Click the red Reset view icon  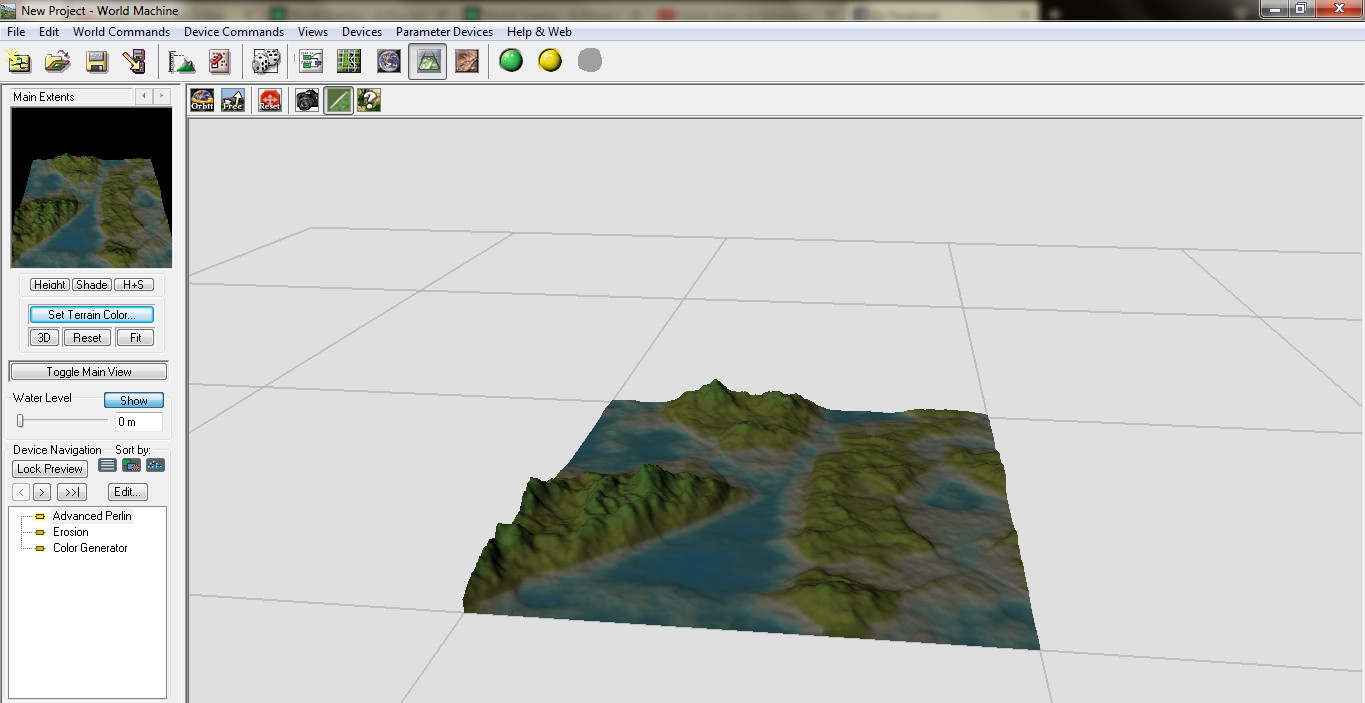coord(269,100)
